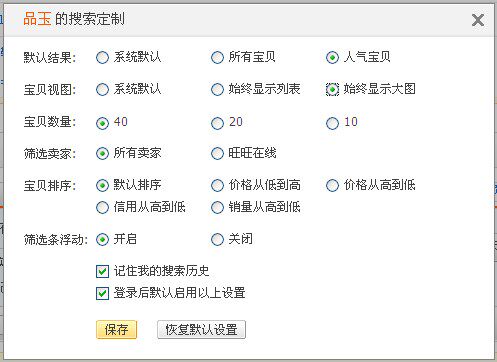Select 所有卖家 seller filter
The width and height of the screenshot is (497, 362).
pos(102,154)
